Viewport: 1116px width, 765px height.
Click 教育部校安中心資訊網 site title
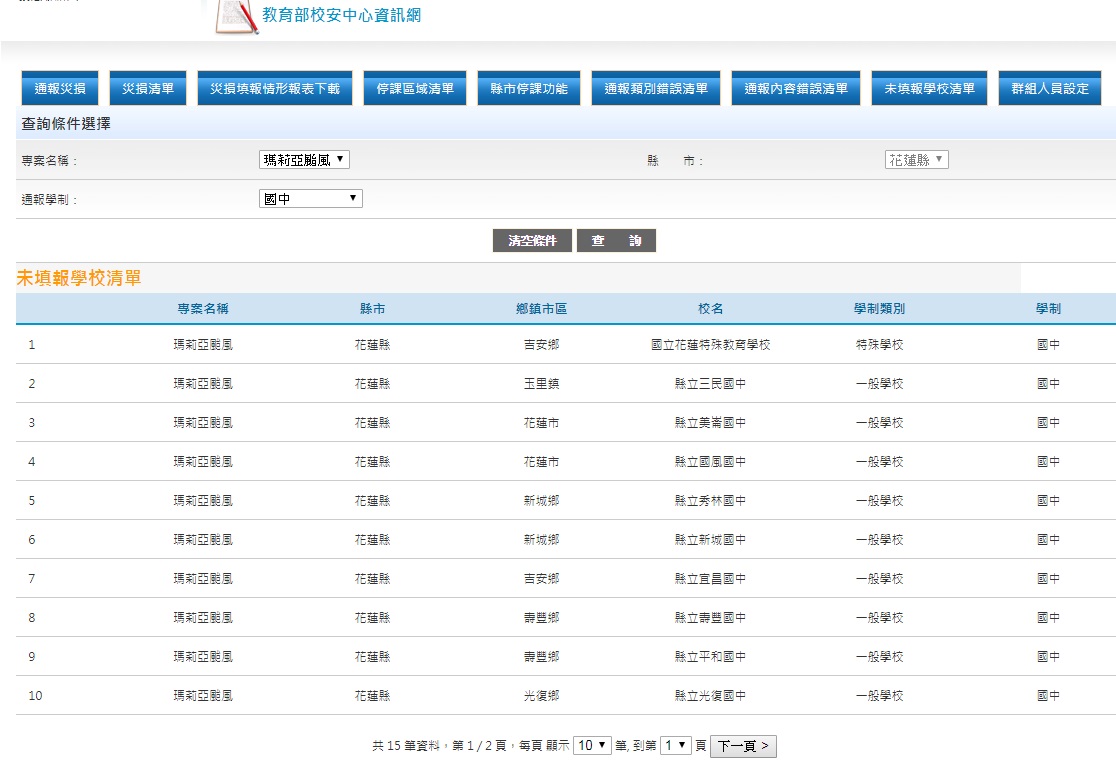tap(341, 15)
